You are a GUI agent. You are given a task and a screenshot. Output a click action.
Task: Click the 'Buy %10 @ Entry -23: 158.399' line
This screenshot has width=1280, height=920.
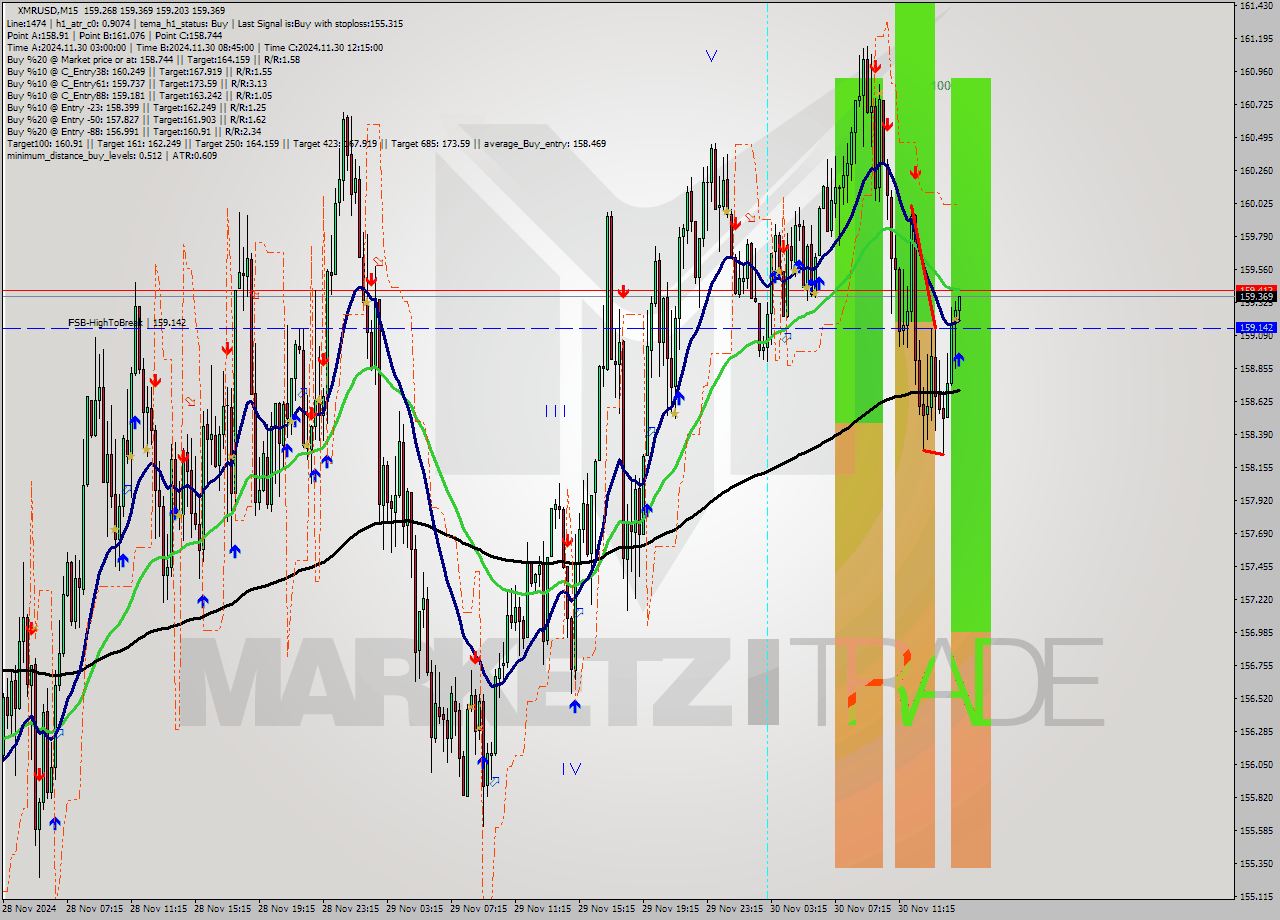click(x=136, y=107)
